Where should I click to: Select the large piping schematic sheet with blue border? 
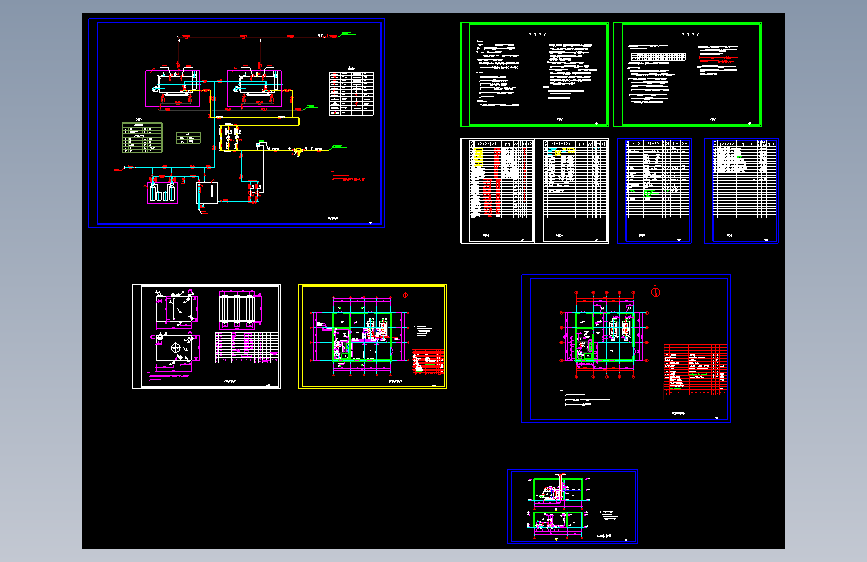click(x=237, y=123)
